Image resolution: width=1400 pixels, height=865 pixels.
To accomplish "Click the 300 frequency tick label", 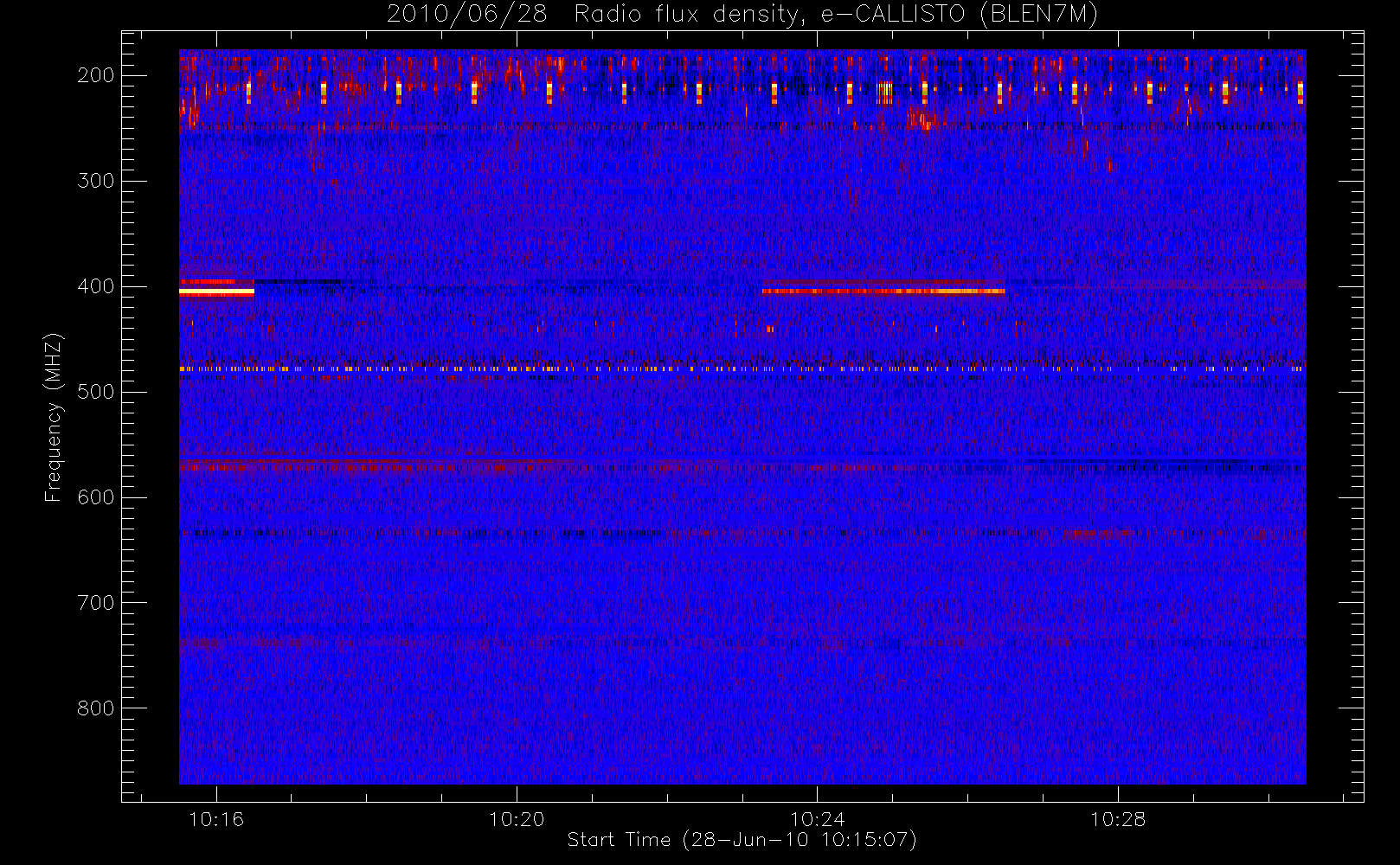I will 96,181.
